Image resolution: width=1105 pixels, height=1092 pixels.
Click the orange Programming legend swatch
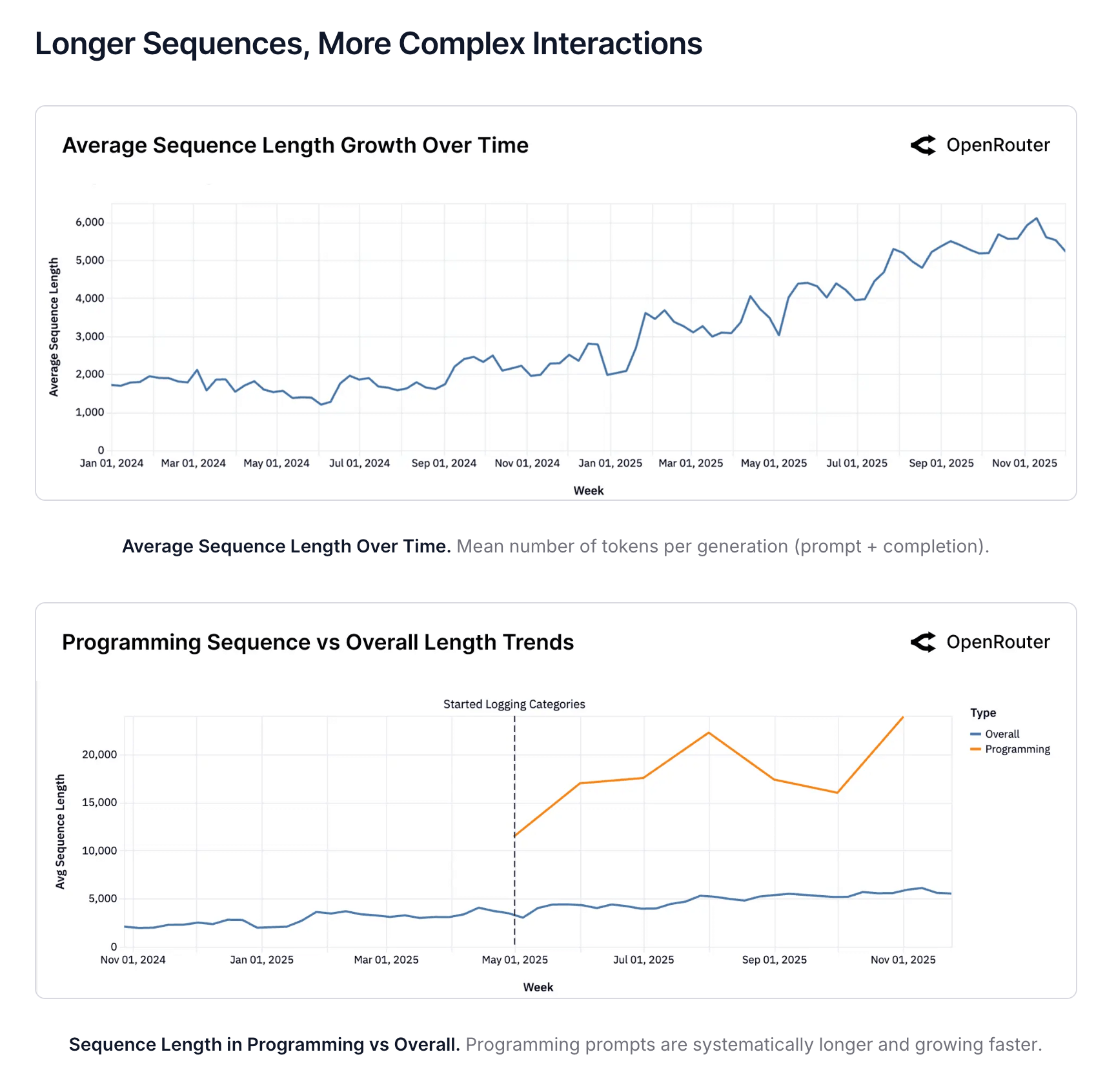coord(975,749)
